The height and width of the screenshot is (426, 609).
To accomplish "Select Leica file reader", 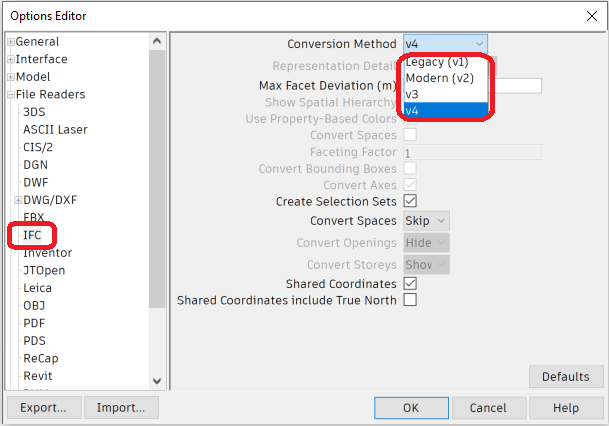I will coord(37,288).
